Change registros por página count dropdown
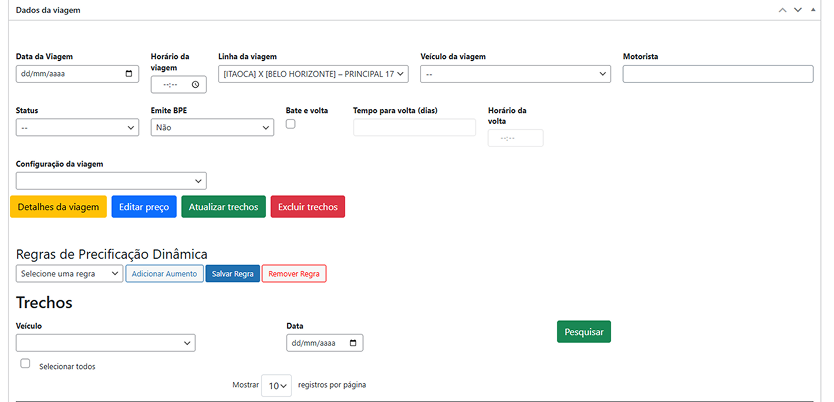 coord(276,386)
